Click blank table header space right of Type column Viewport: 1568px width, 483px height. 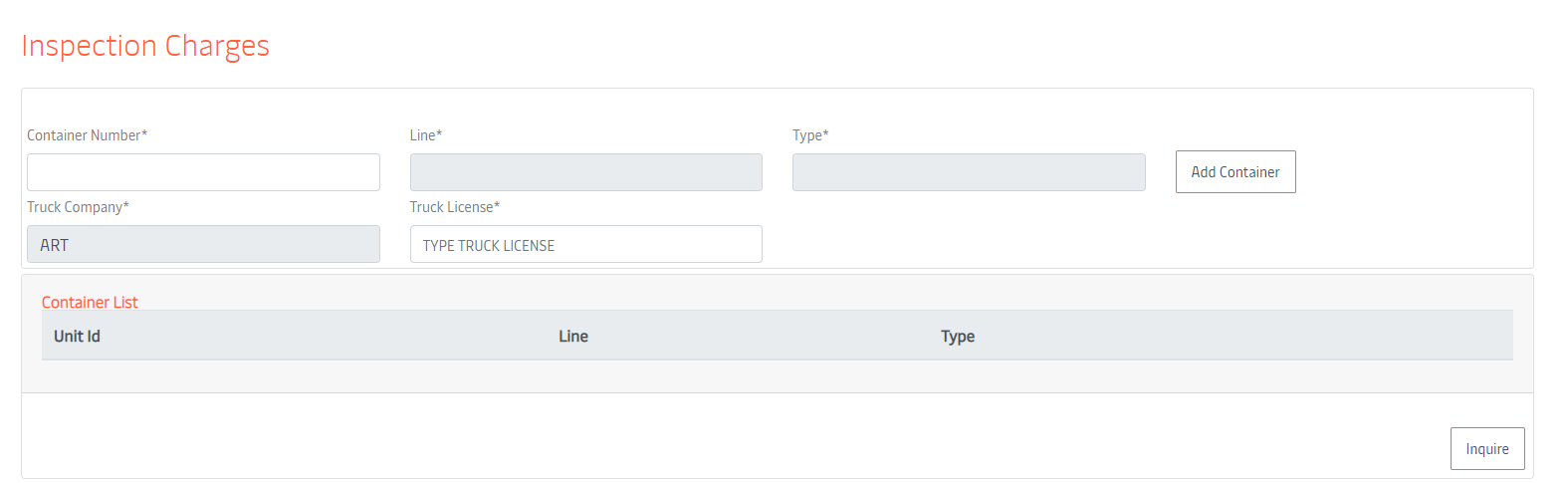(1244, 337)
